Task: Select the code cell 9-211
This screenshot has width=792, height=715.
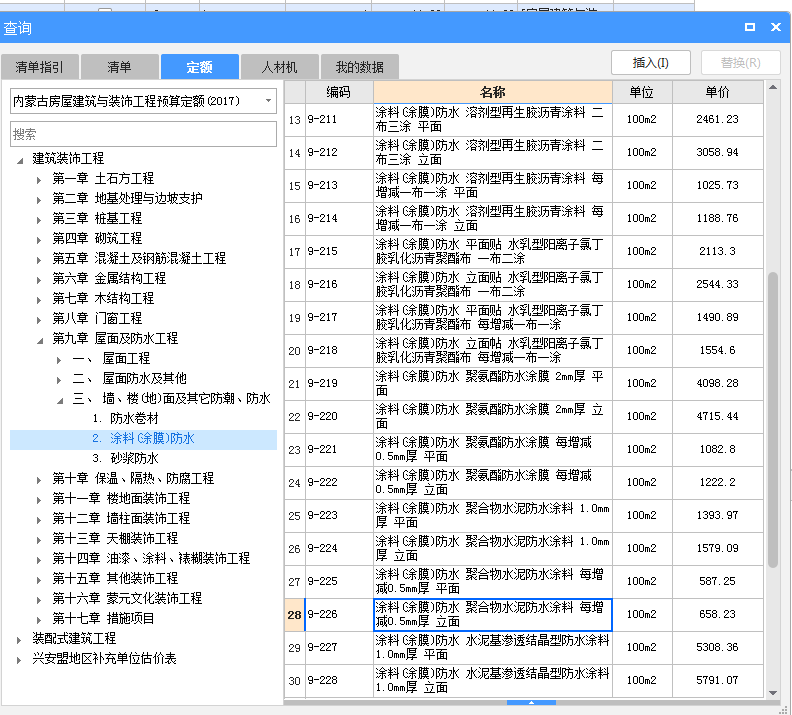Action: pyautogui.click(x=339, y=119)
